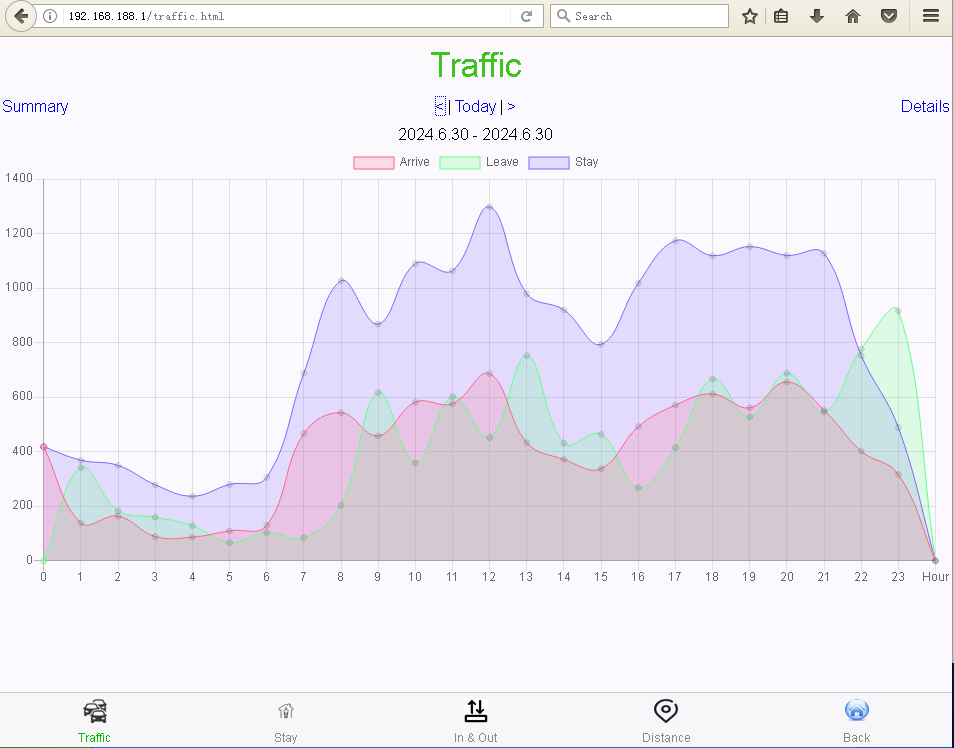
Task: Click the blue Back home icon
Action: tap(857, 710)
